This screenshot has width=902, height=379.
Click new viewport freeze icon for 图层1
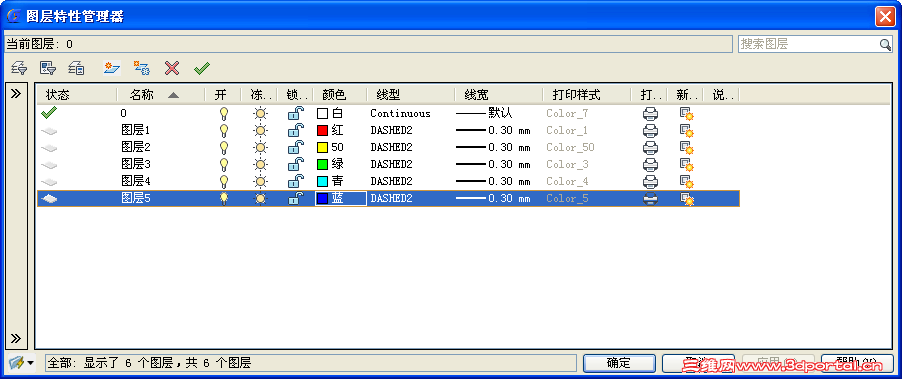[686, 131]
